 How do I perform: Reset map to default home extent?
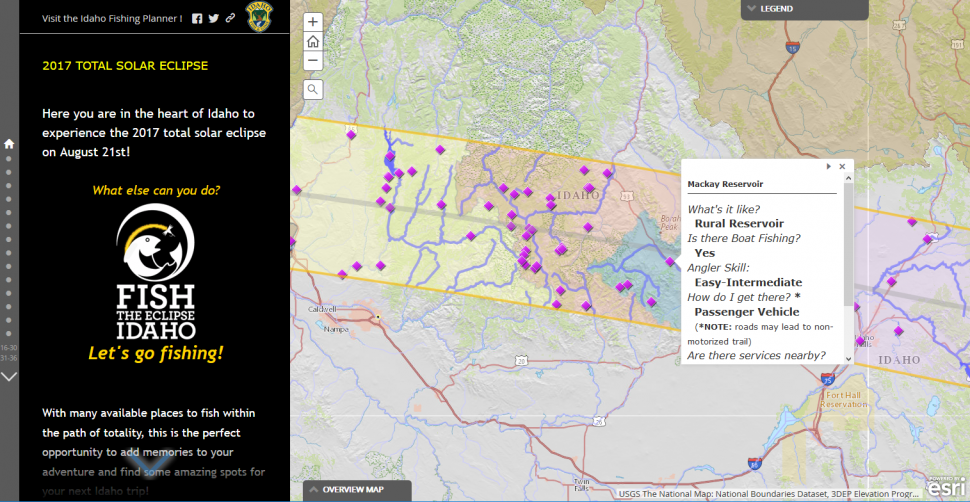click(x=313, y=41)
